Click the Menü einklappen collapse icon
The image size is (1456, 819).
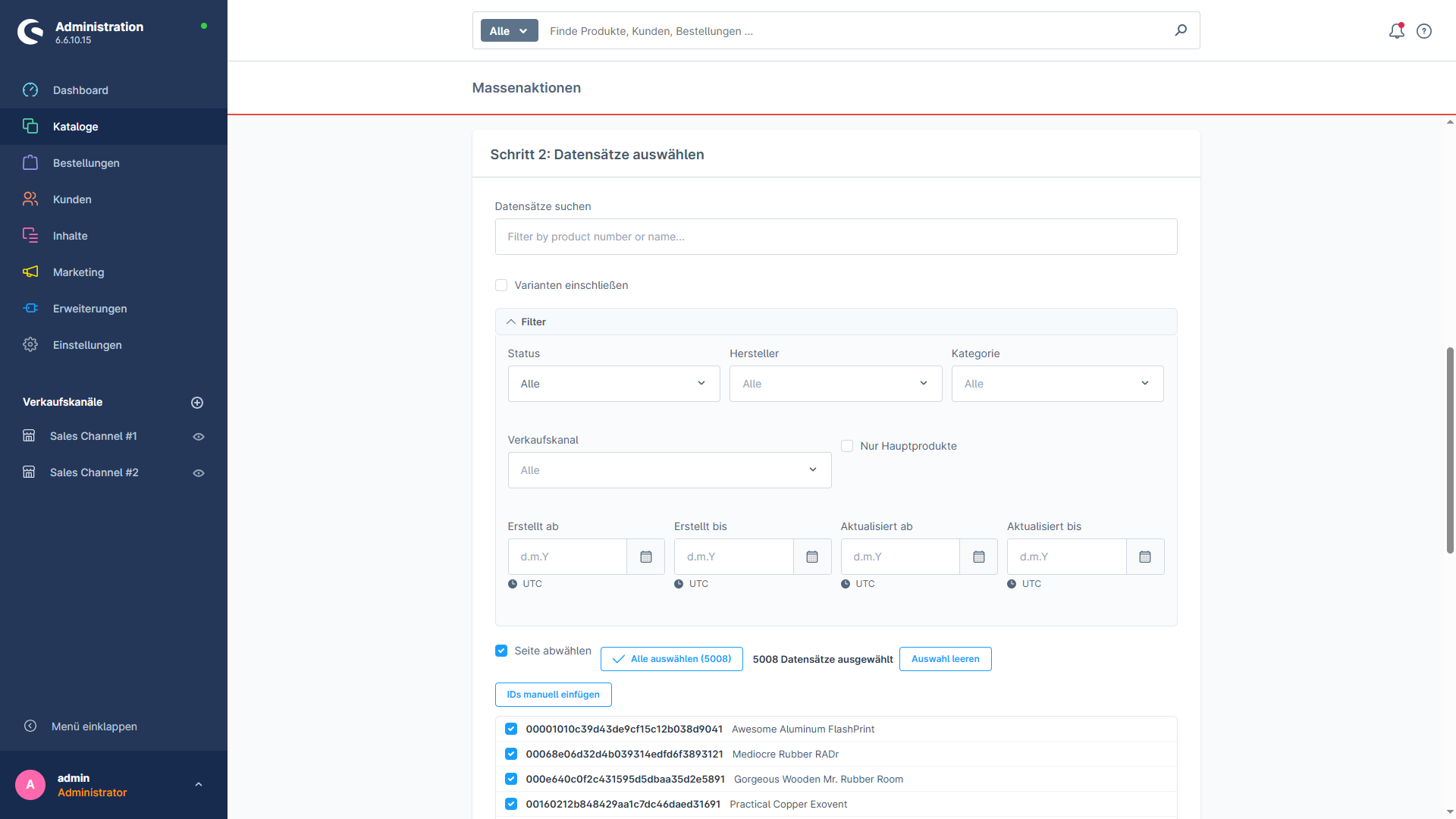pyautogui.click(x=30, y=726)
